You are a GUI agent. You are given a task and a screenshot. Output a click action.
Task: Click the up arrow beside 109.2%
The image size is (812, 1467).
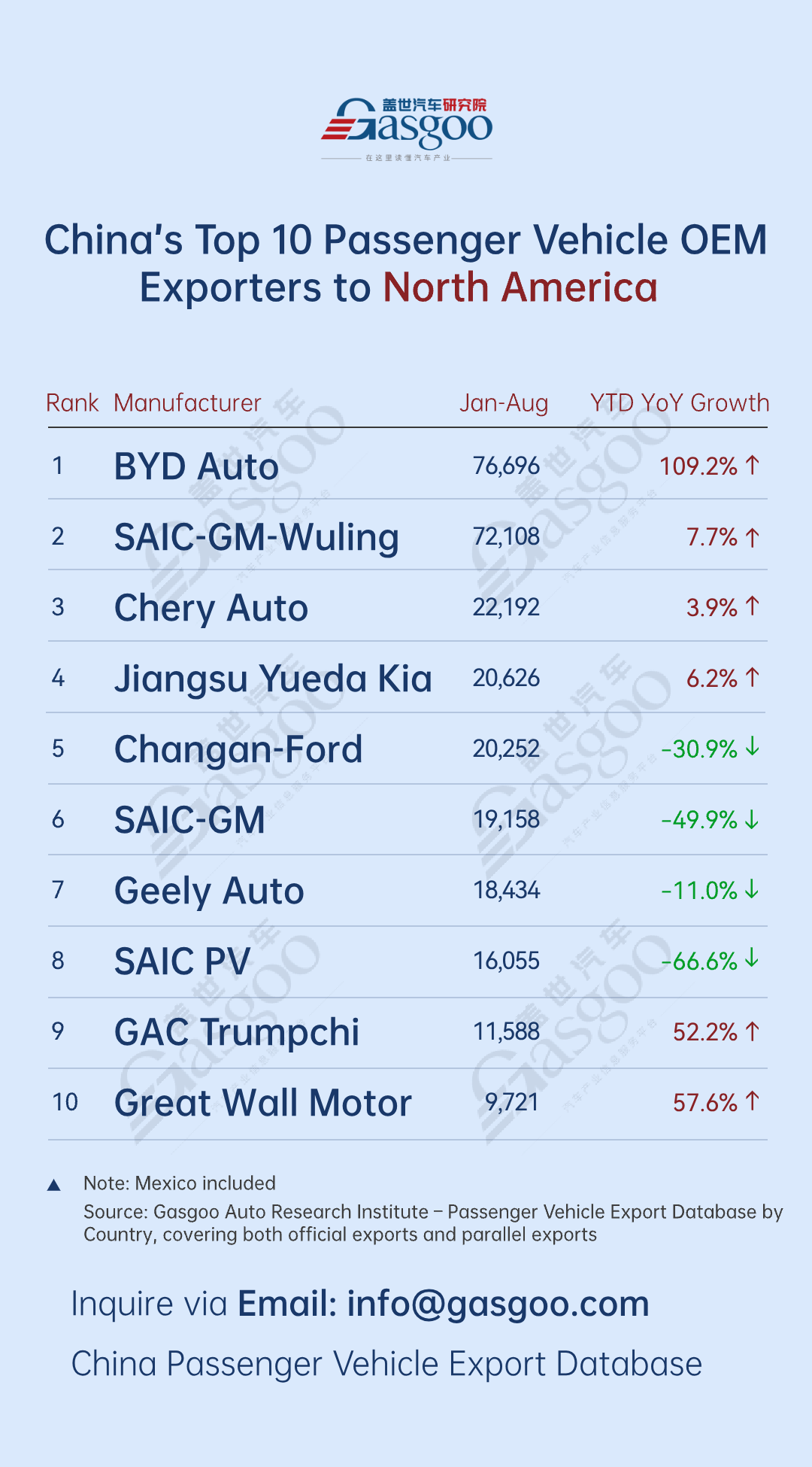coord(753,466)
